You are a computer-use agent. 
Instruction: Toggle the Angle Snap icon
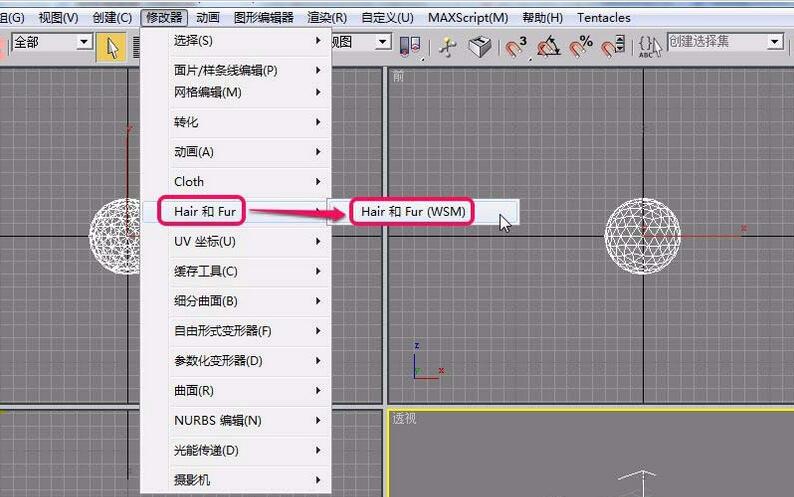(x=548, y=47)
